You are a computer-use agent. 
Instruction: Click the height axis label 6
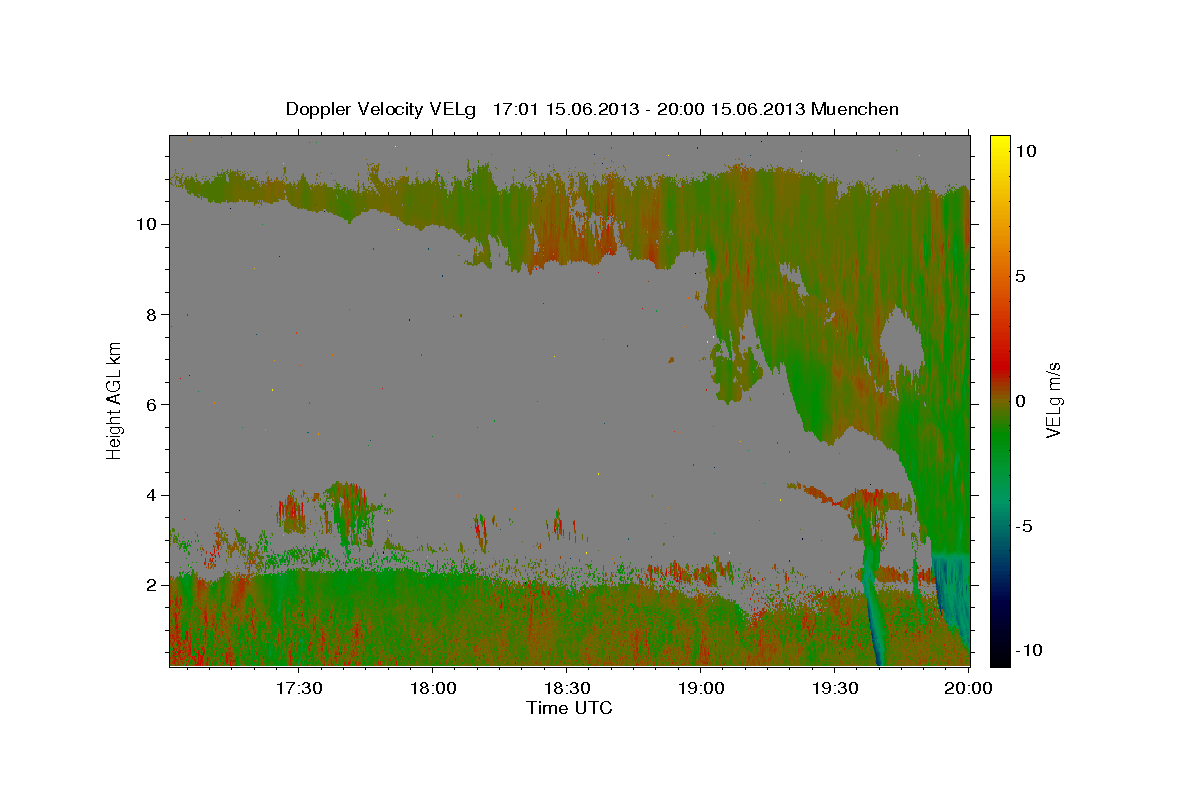[x=152, y=404]
